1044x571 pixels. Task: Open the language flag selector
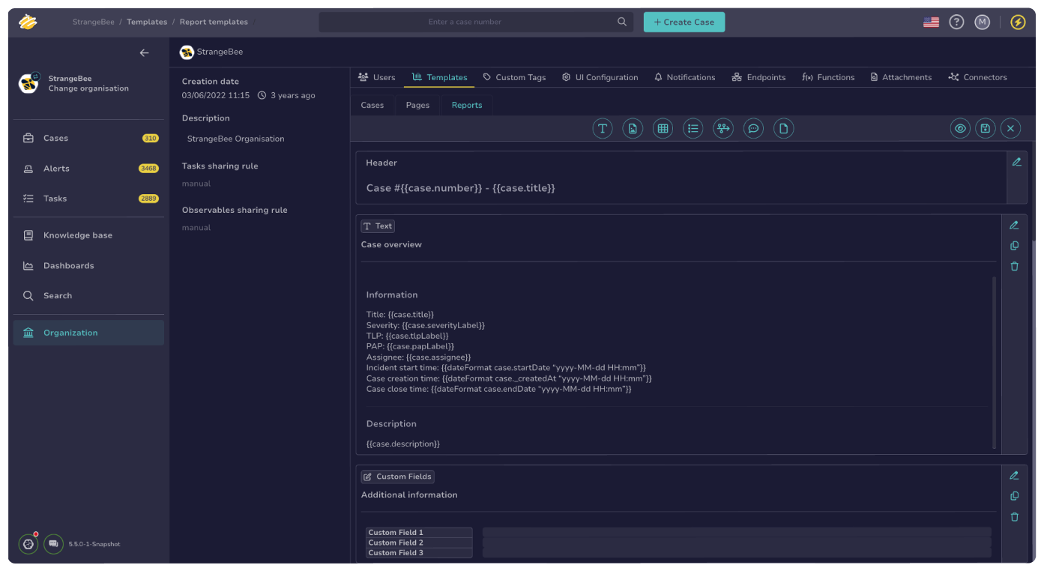point(931,22)
